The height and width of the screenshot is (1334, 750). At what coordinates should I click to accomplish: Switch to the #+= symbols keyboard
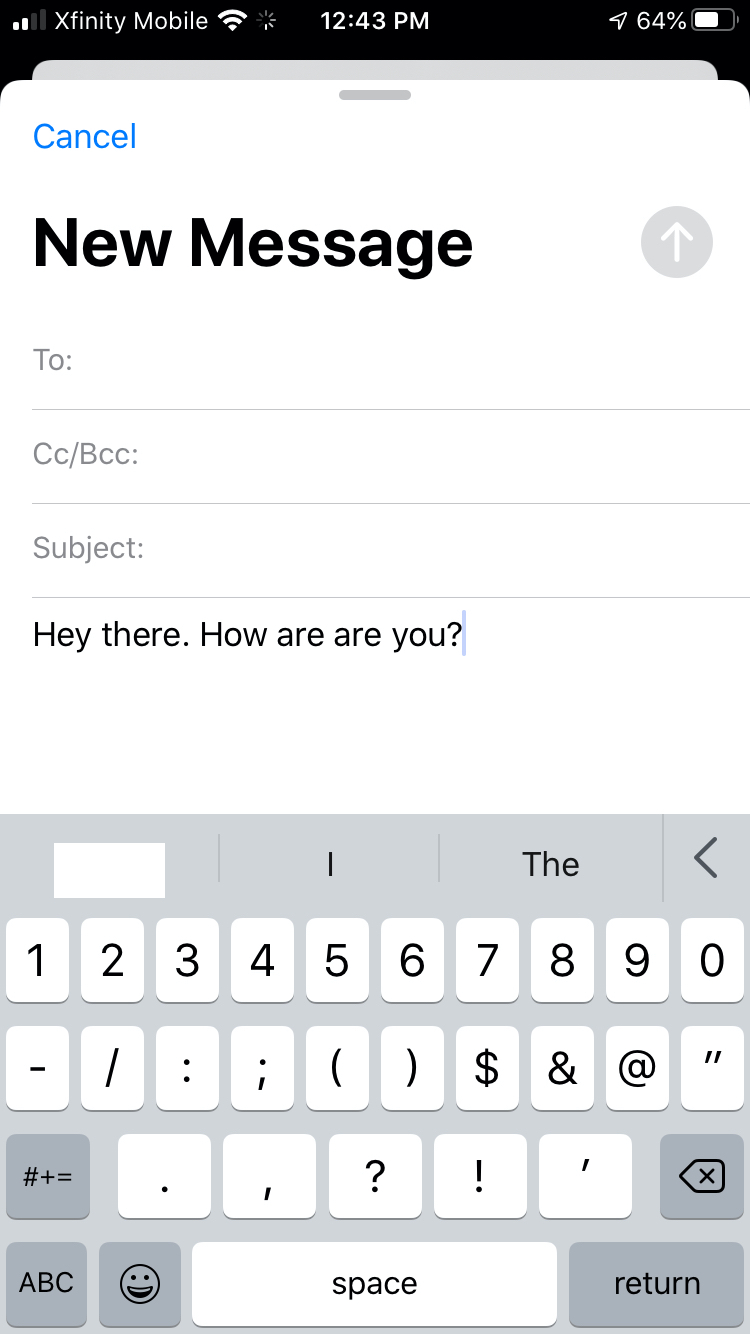tap(47, 1176)
